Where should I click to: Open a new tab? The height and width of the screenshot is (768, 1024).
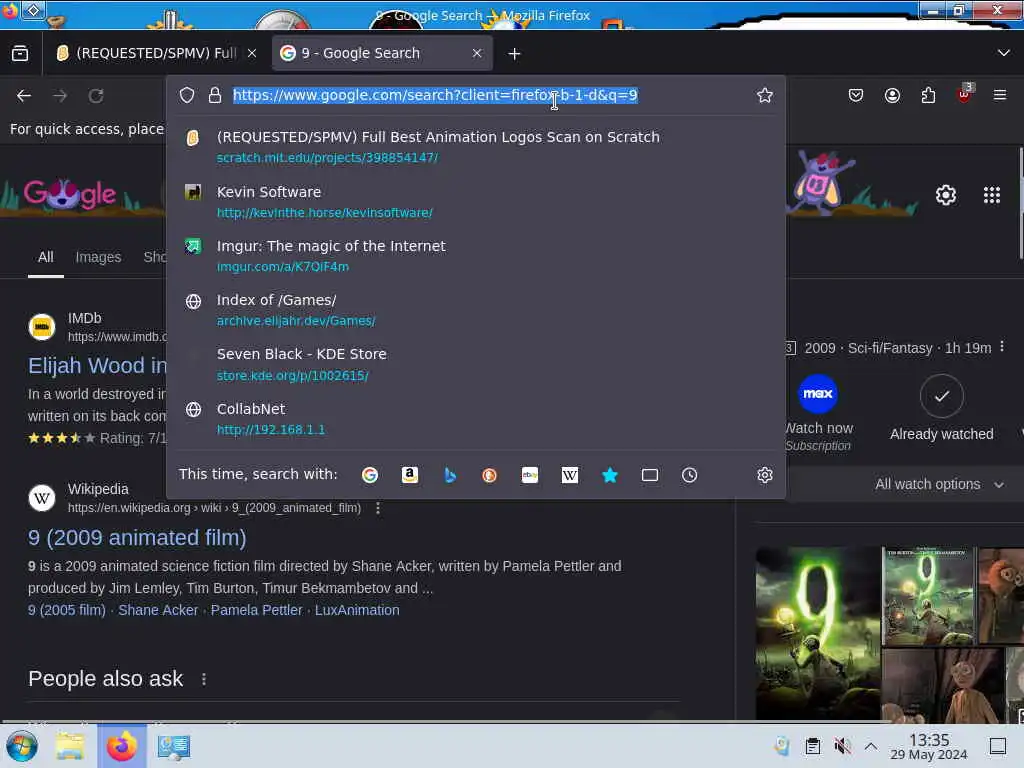(515, 54)
